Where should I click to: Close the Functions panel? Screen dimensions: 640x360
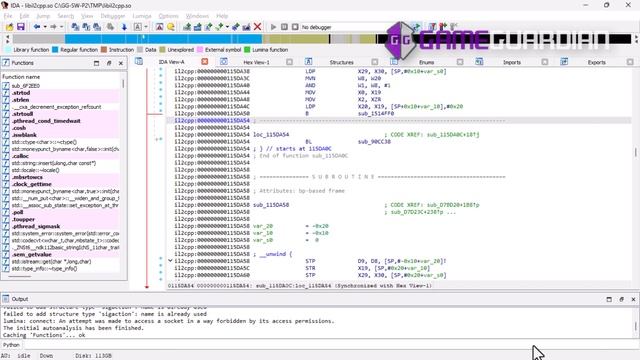pyautogui.click(x=121, y=63)
